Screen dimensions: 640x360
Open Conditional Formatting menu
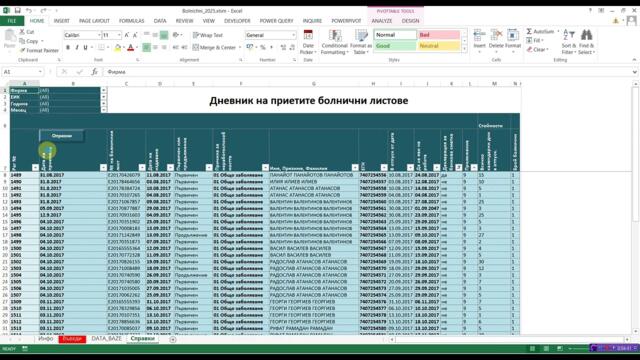(x=334, y=42)
